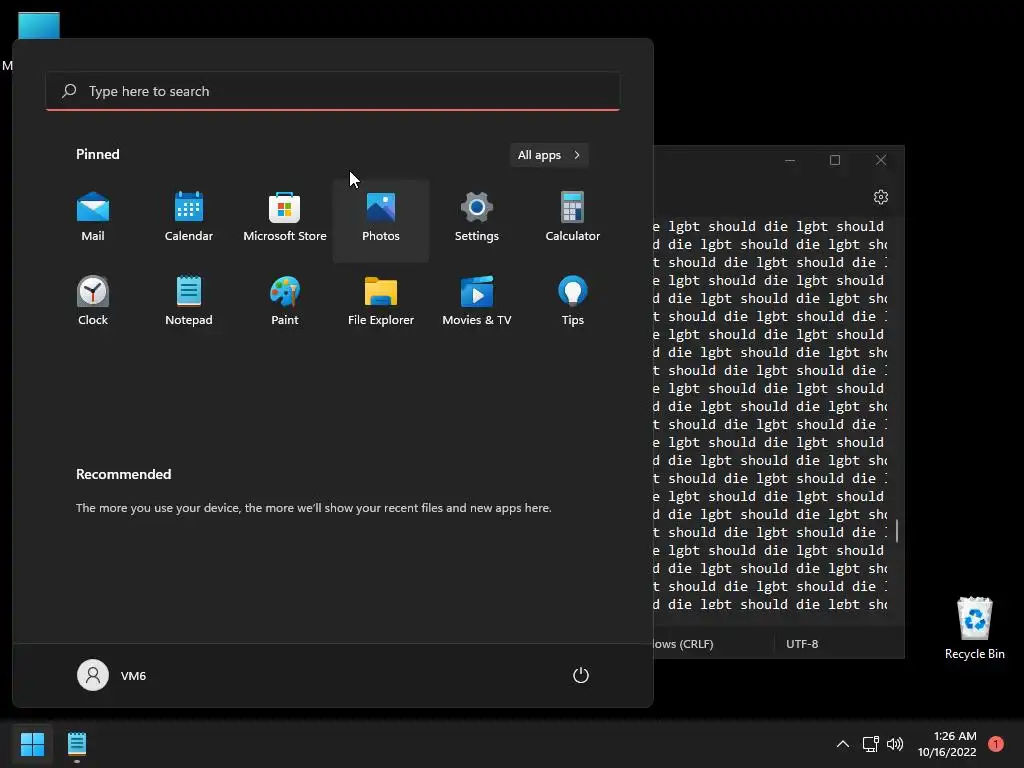Open the network status tray icon

tap(870, 744)
